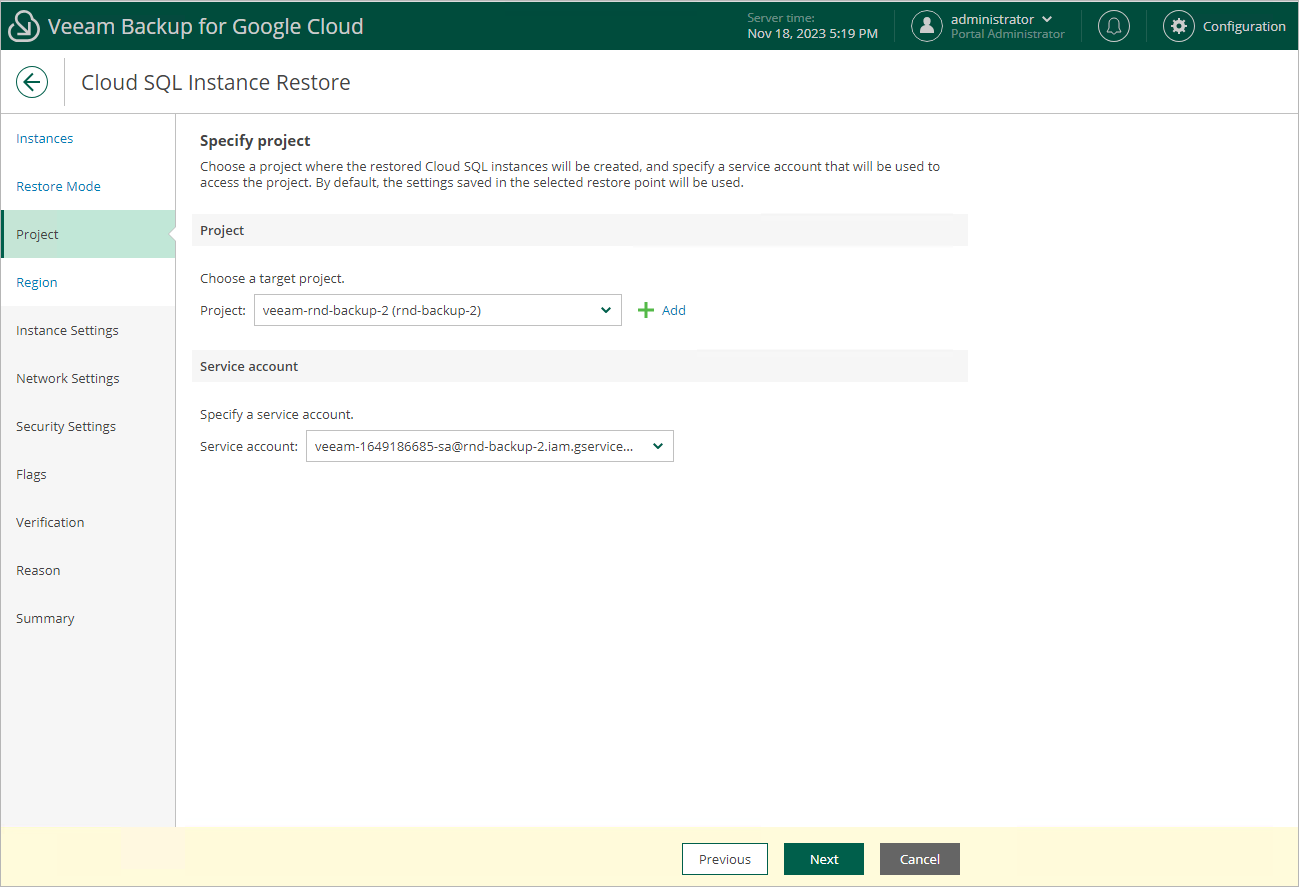Click the back arrow icon
The width and height of the screenshot is (1299, 887).
(x=32, y=82)
